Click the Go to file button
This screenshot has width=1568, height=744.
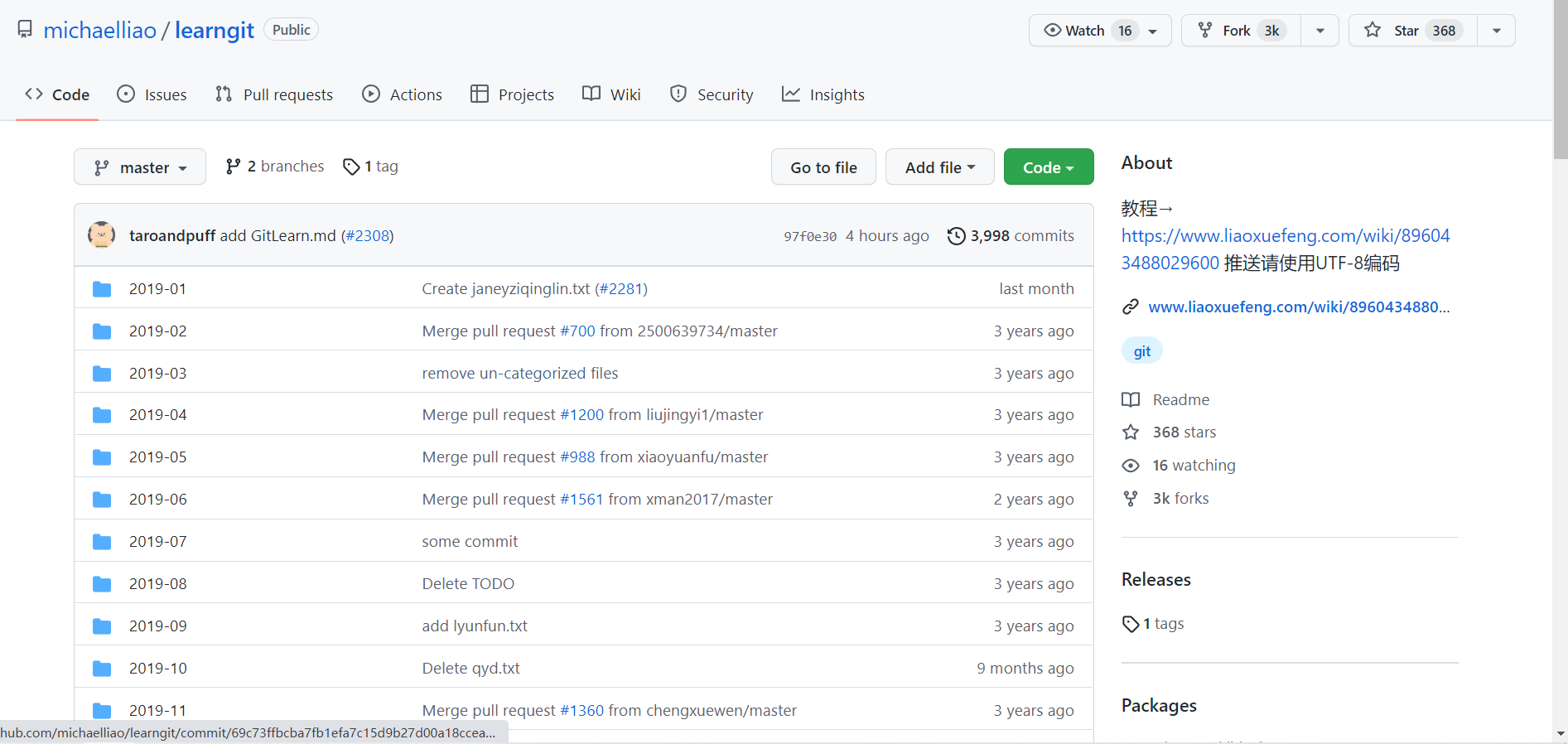823,167
